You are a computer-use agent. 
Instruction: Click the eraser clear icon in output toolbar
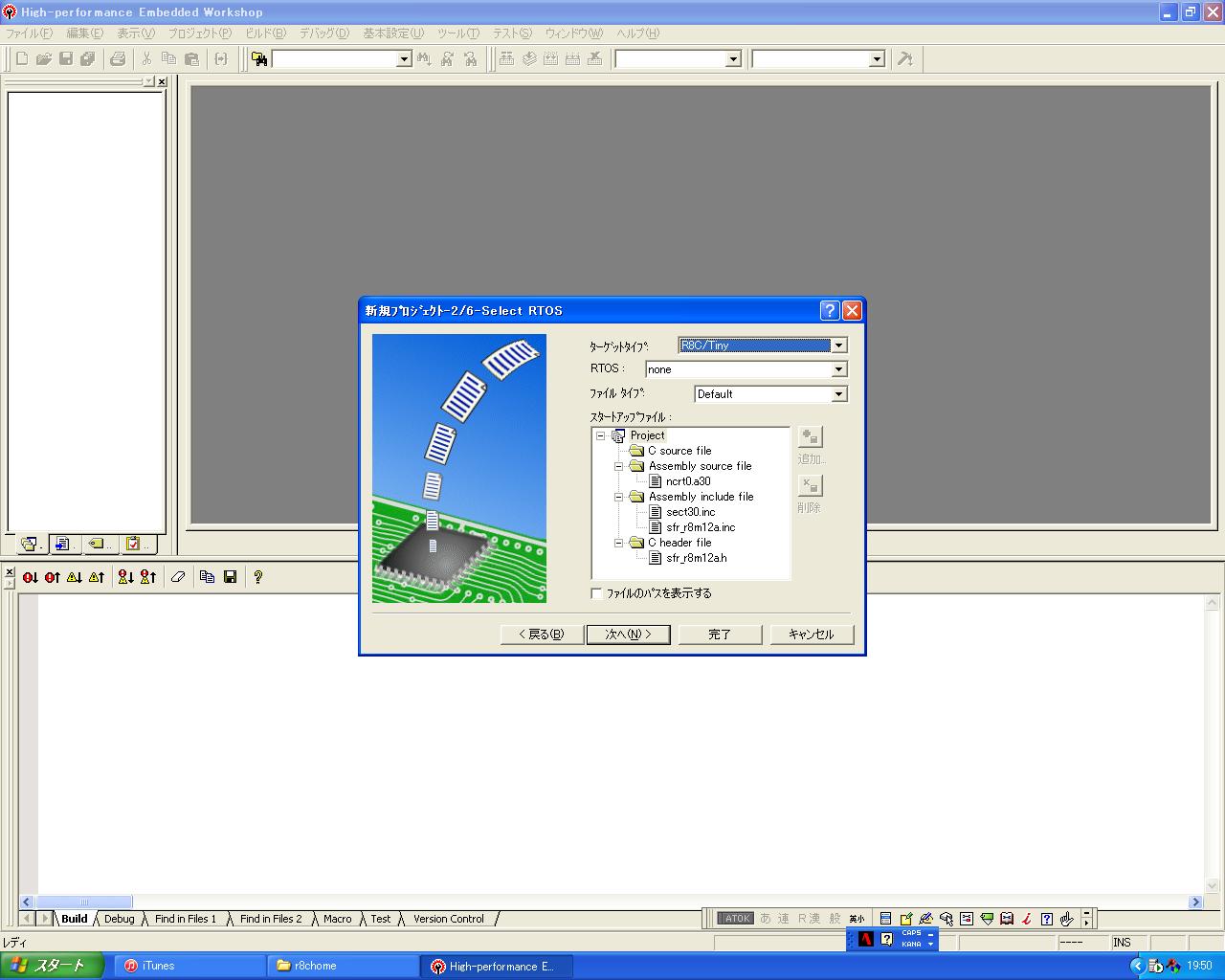point(178,577)
